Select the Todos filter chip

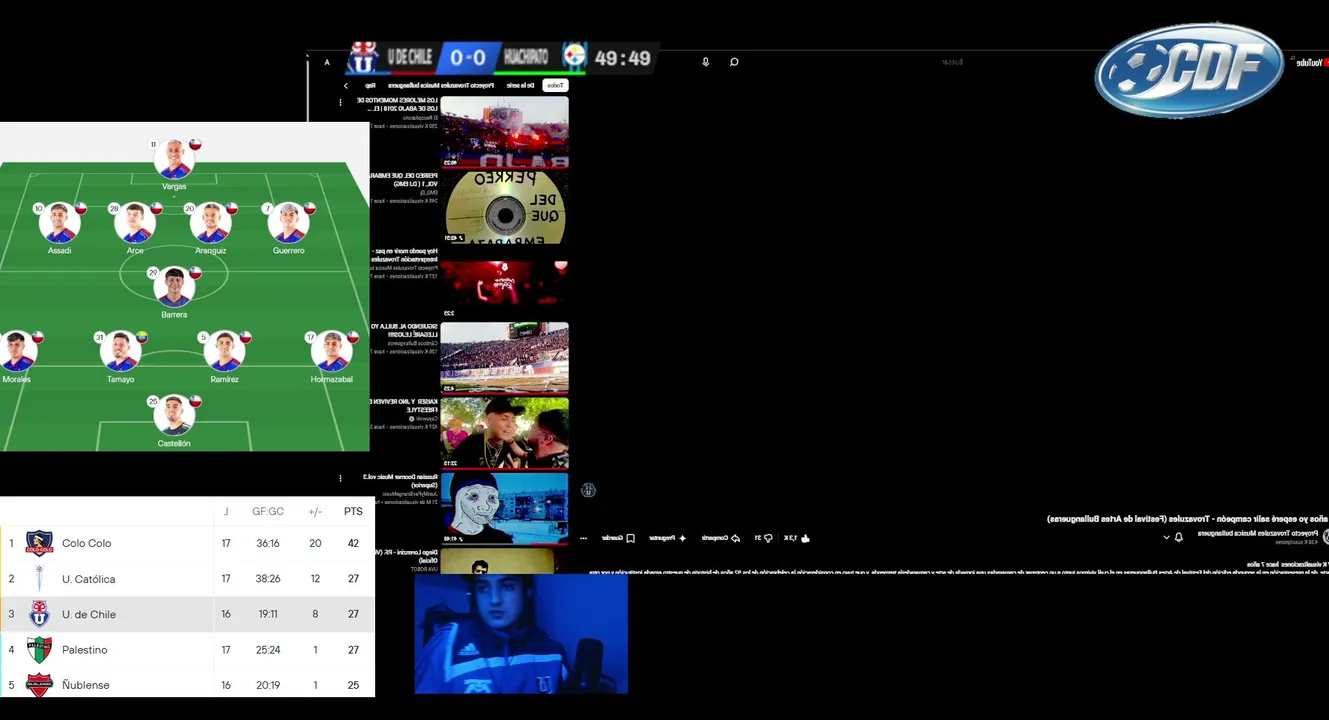click(554, 85)
